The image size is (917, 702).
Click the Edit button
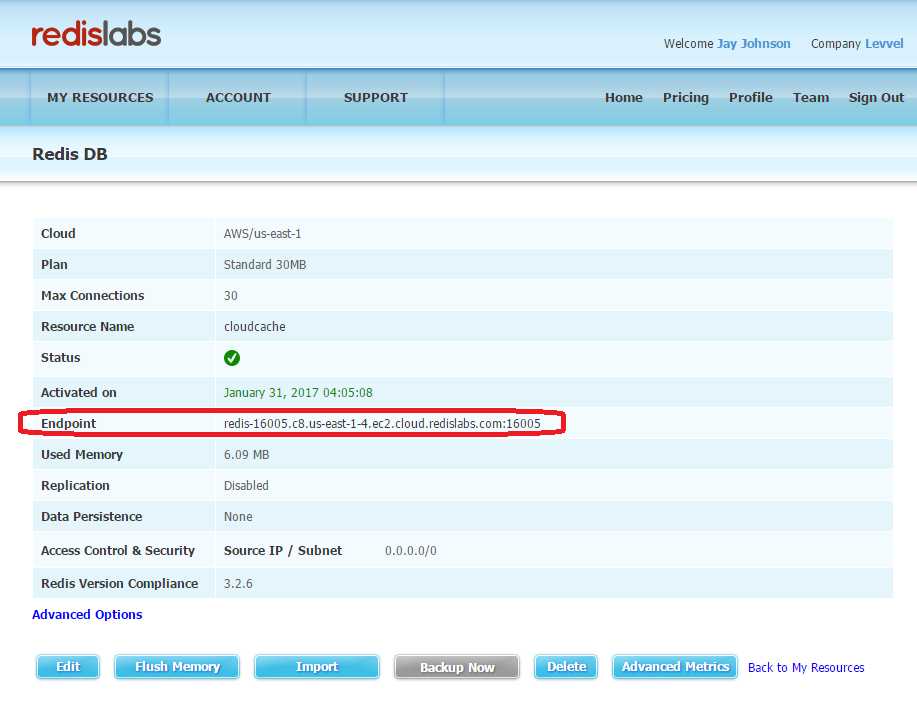pyautogui.click(x=68, y=667)
